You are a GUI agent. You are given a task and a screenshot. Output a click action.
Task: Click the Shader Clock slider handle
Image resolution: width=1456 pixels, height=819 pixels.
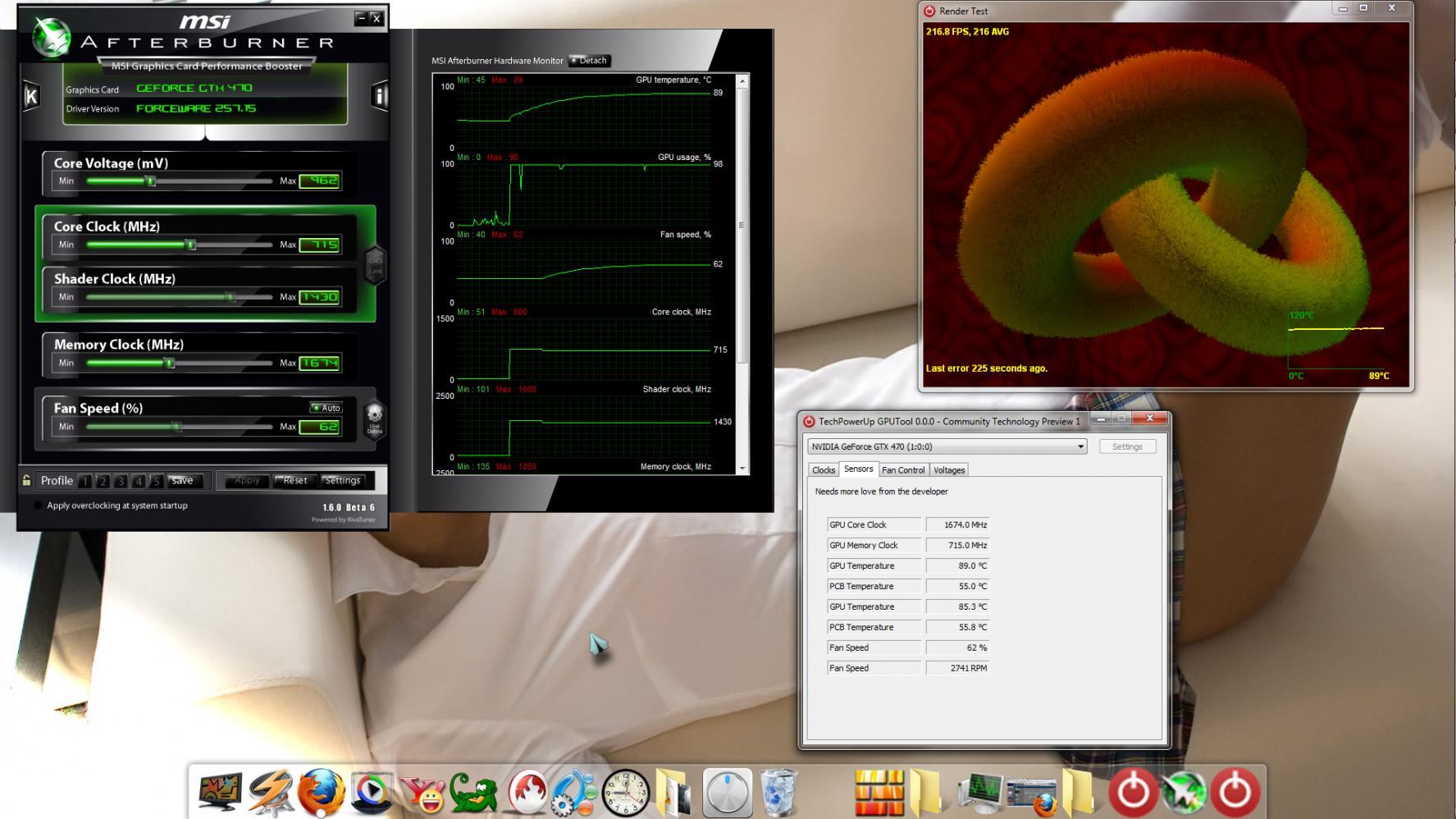click(x=230, y=297)
